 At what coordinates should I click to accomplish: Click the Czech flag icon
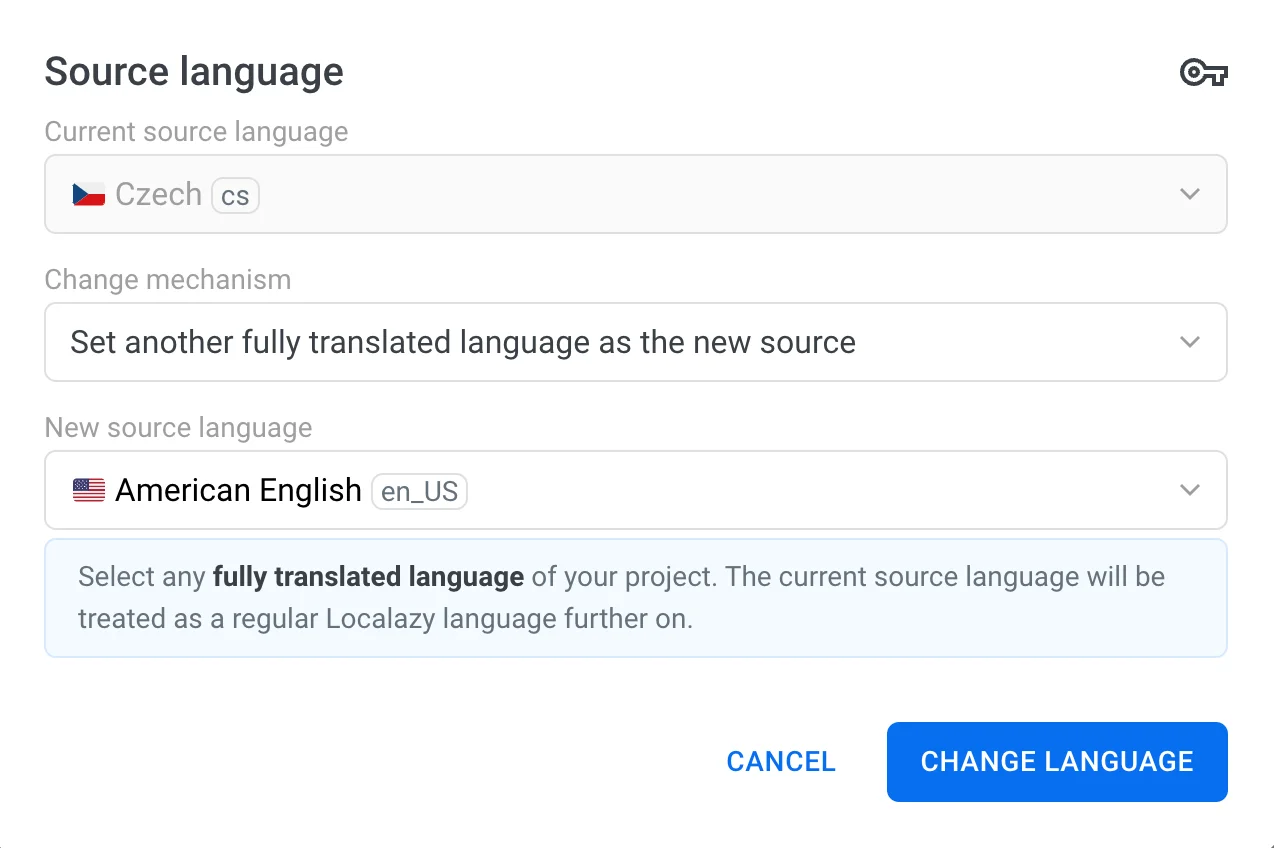[88, 194]
